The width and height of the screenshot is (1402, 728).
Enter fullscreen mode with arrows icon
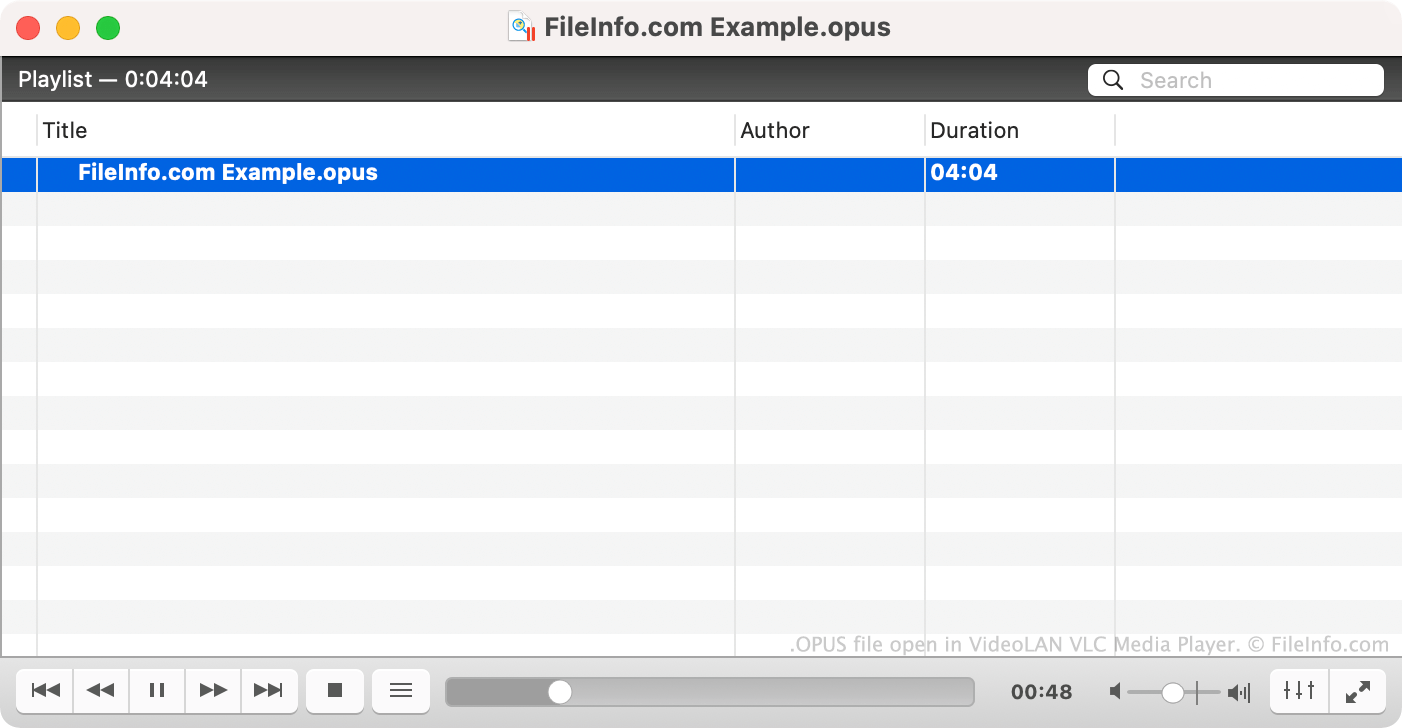coord(1357,690)
